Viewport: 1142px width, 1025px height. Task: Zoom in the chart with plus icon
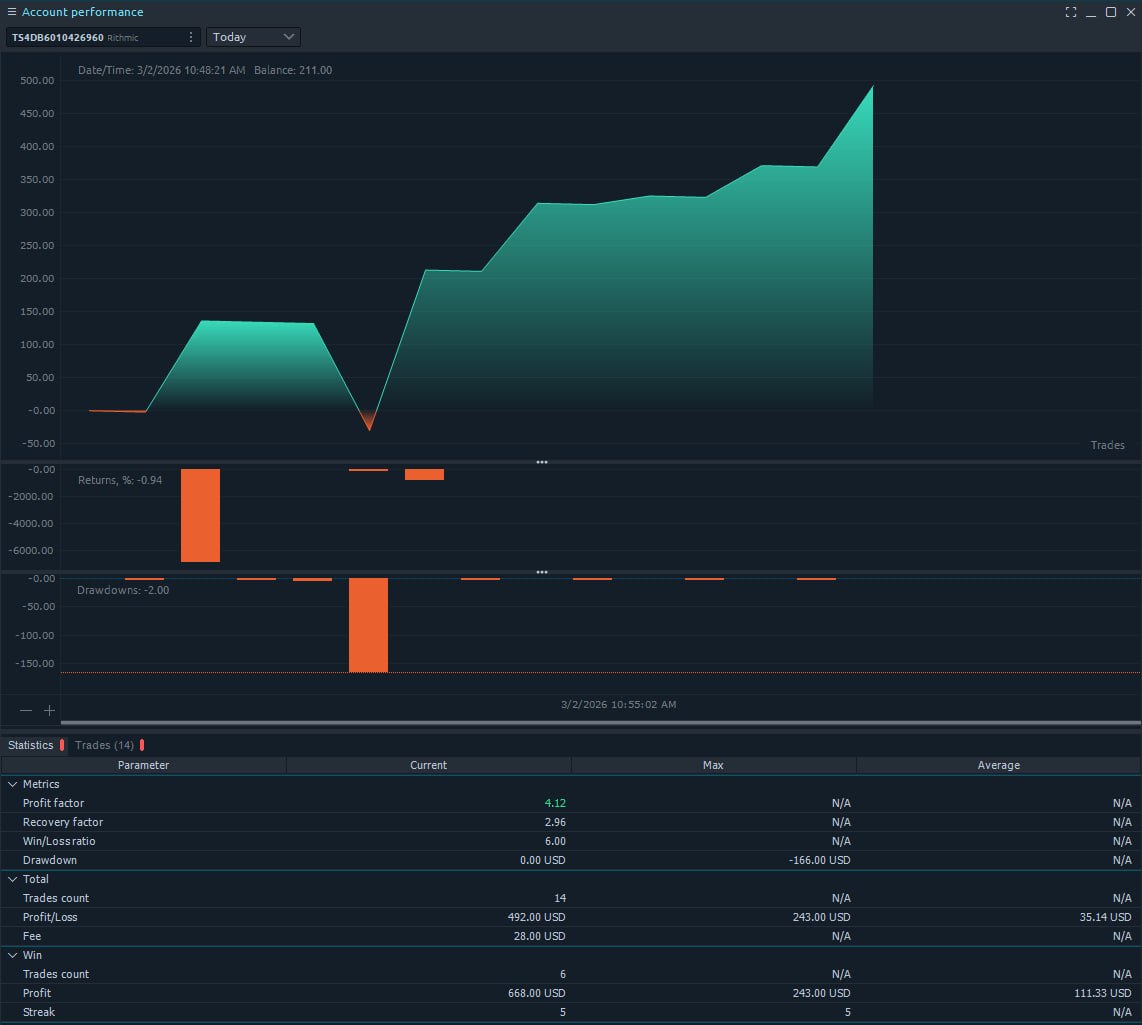[x=49, y=710]
